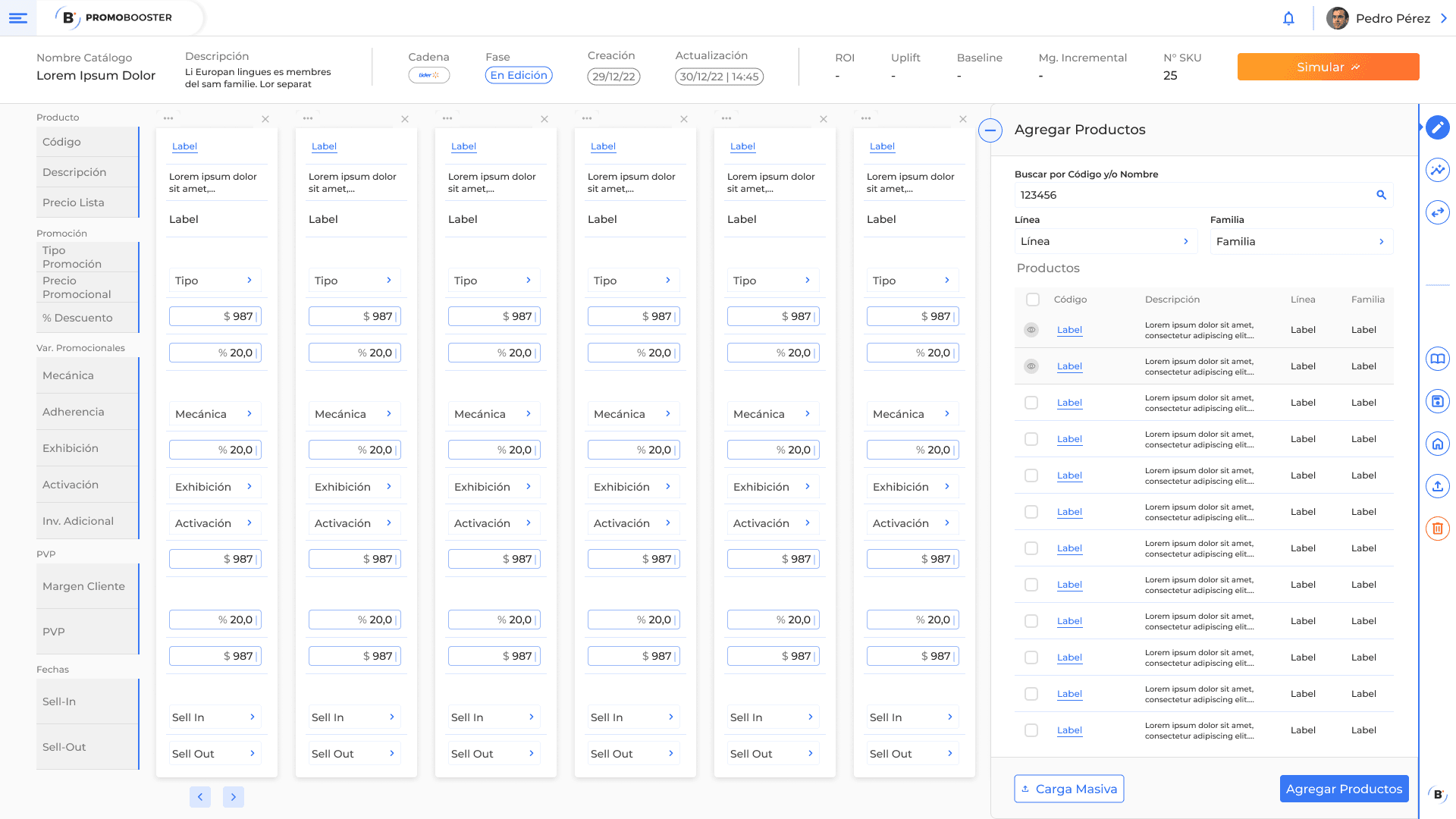This screenshot has height=819, width=1456.
Task: Click the Agregar Productos blue button
Action: tap(1344, 789)
